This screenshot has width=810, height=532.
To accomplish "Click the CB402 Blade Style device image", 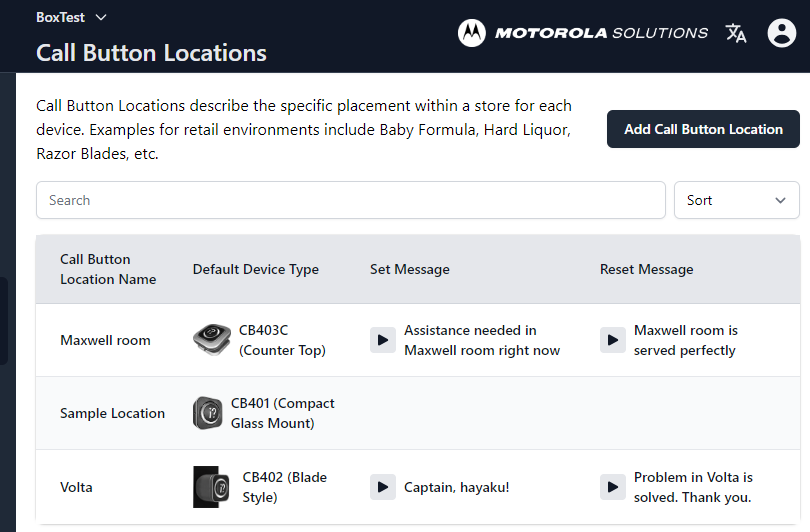I will point(211,487).
